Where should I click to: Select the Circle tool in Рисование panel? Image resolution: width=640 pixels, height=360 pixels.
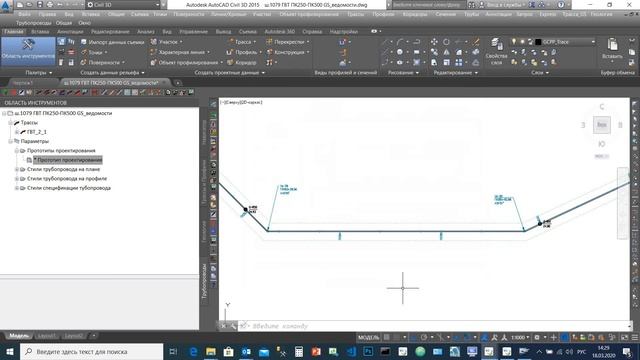(x=400, y=52)
